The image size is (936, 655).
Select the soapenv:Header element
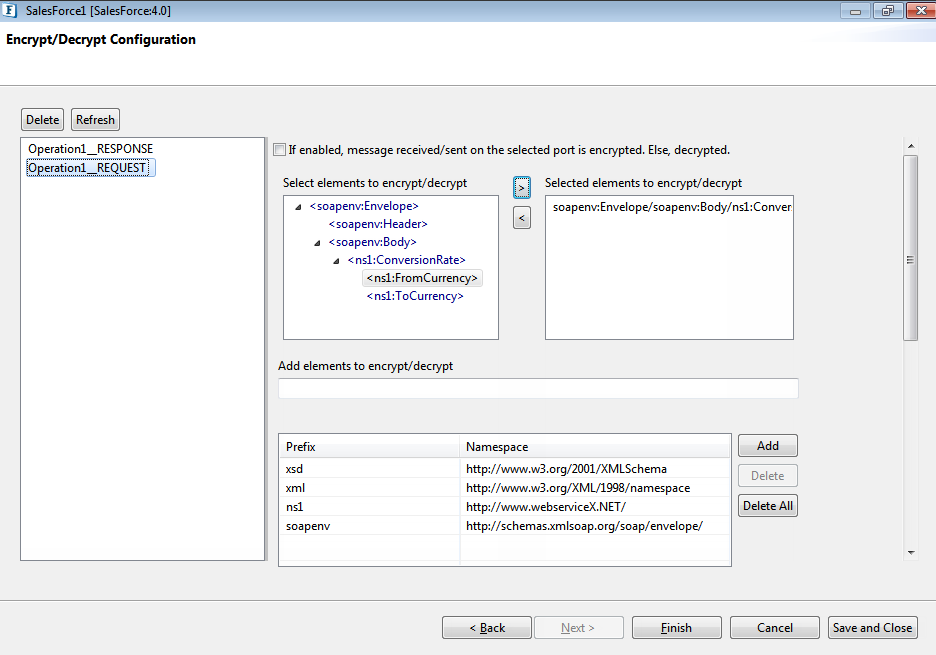[x=378, y=224]
